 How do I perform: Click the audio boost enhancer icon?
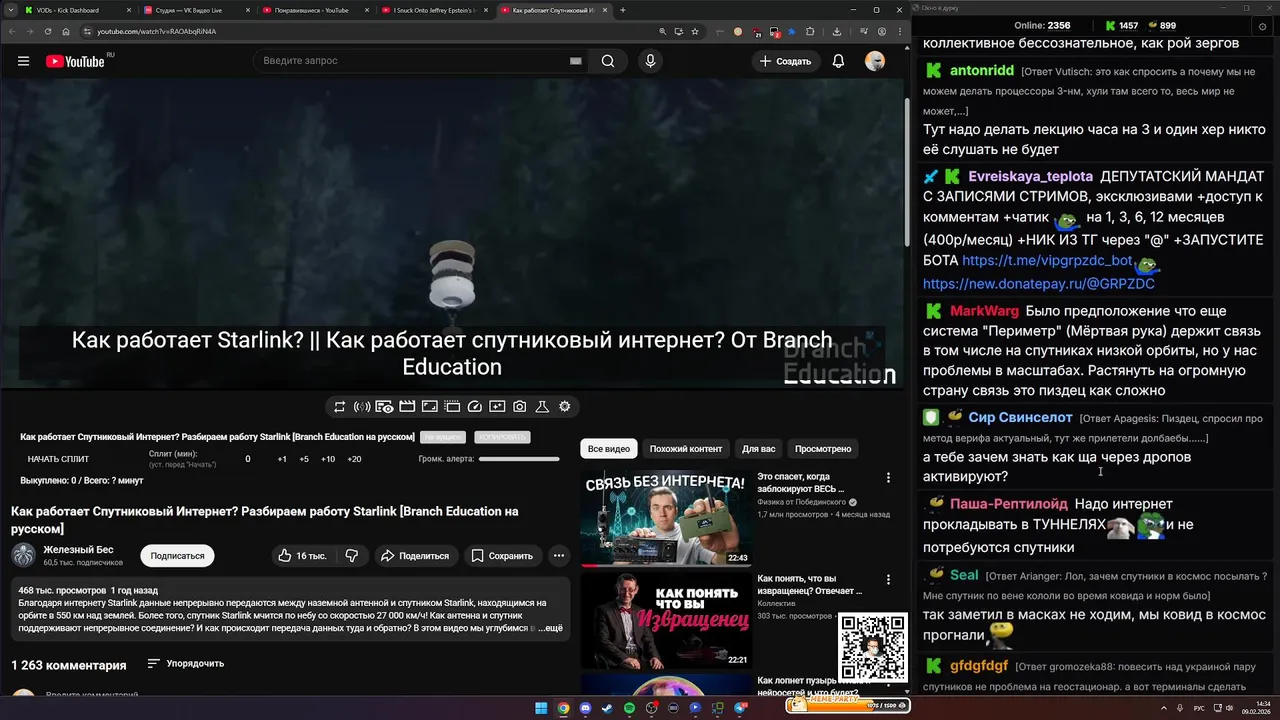pyautogui.click(x=362, y=407)
